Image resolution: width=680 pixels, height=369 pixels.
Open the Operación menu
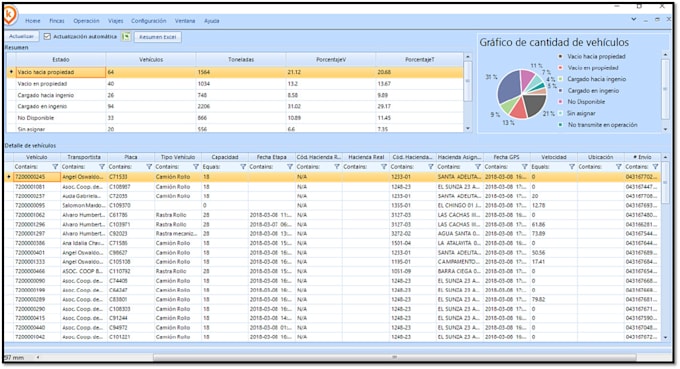86,21
